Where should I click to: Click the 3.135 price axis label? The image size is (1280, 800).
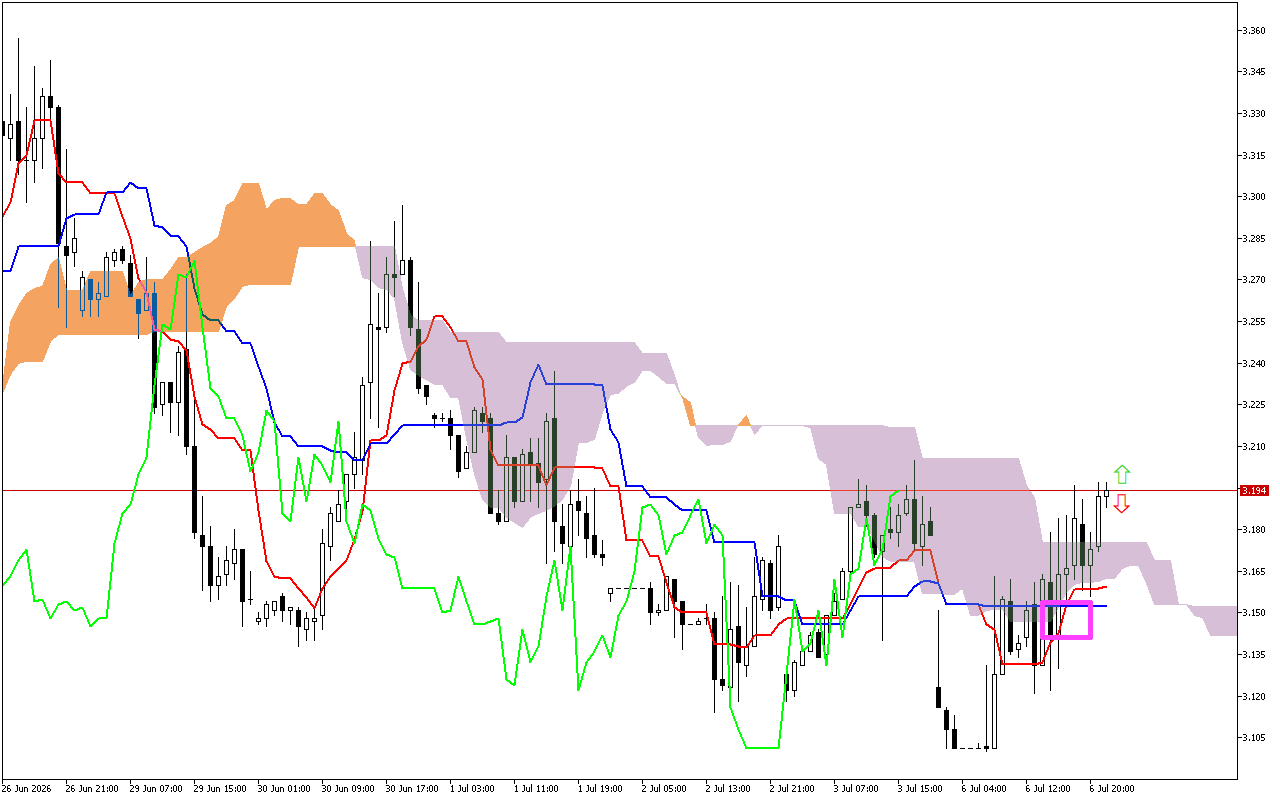[x=1254, y=655]
